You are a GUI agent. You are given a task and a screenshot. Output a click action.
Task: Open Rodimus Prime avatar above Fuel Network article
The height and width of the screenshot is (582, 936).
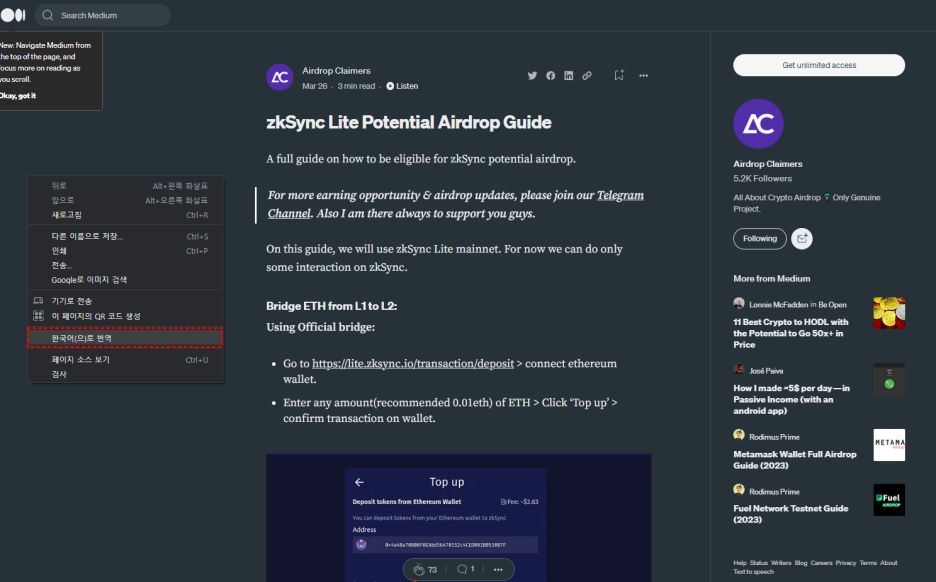[739, 490]
